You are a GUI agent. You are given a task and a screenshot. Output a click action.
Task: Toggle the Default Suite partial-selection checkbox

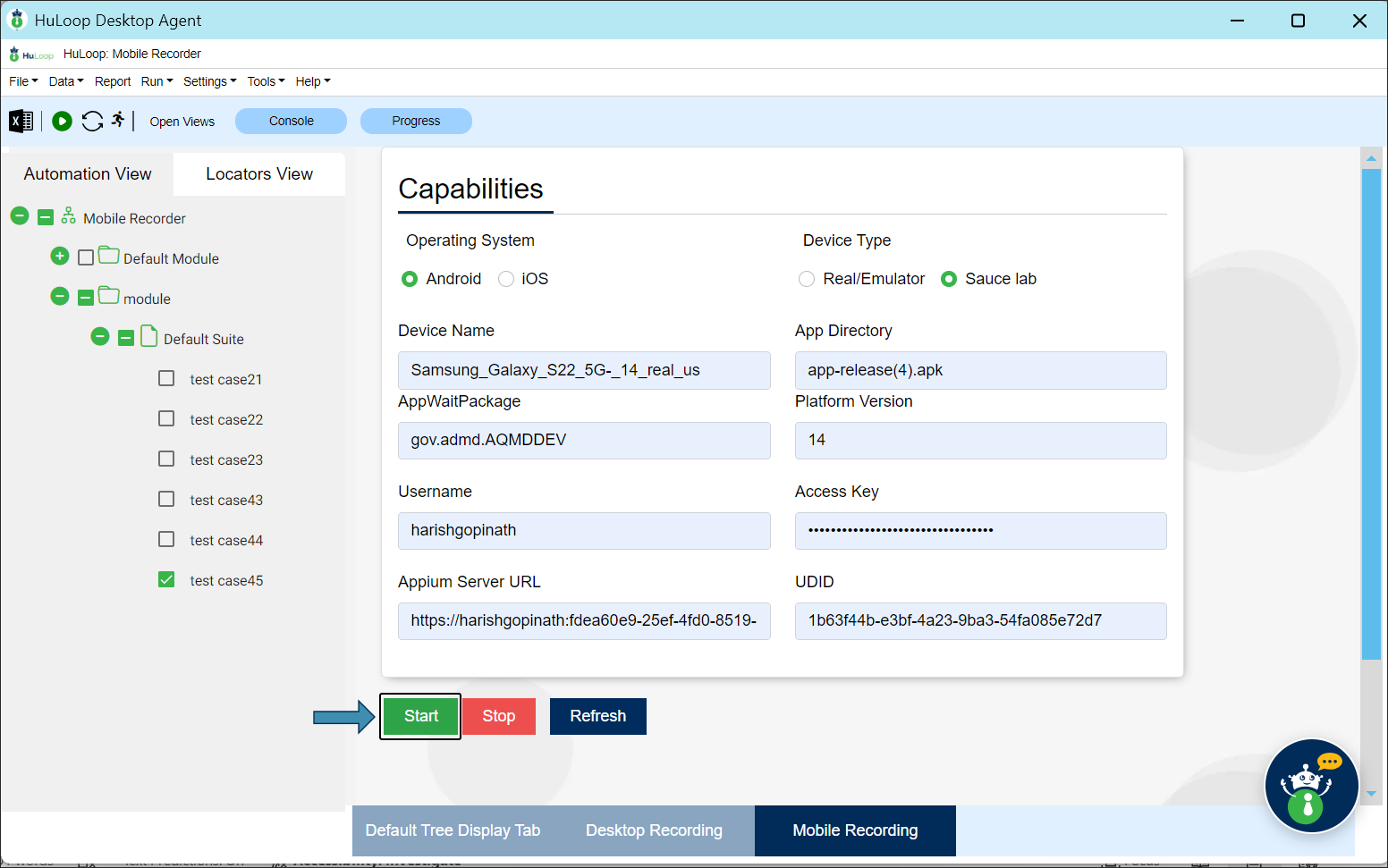tap(126, 338)
